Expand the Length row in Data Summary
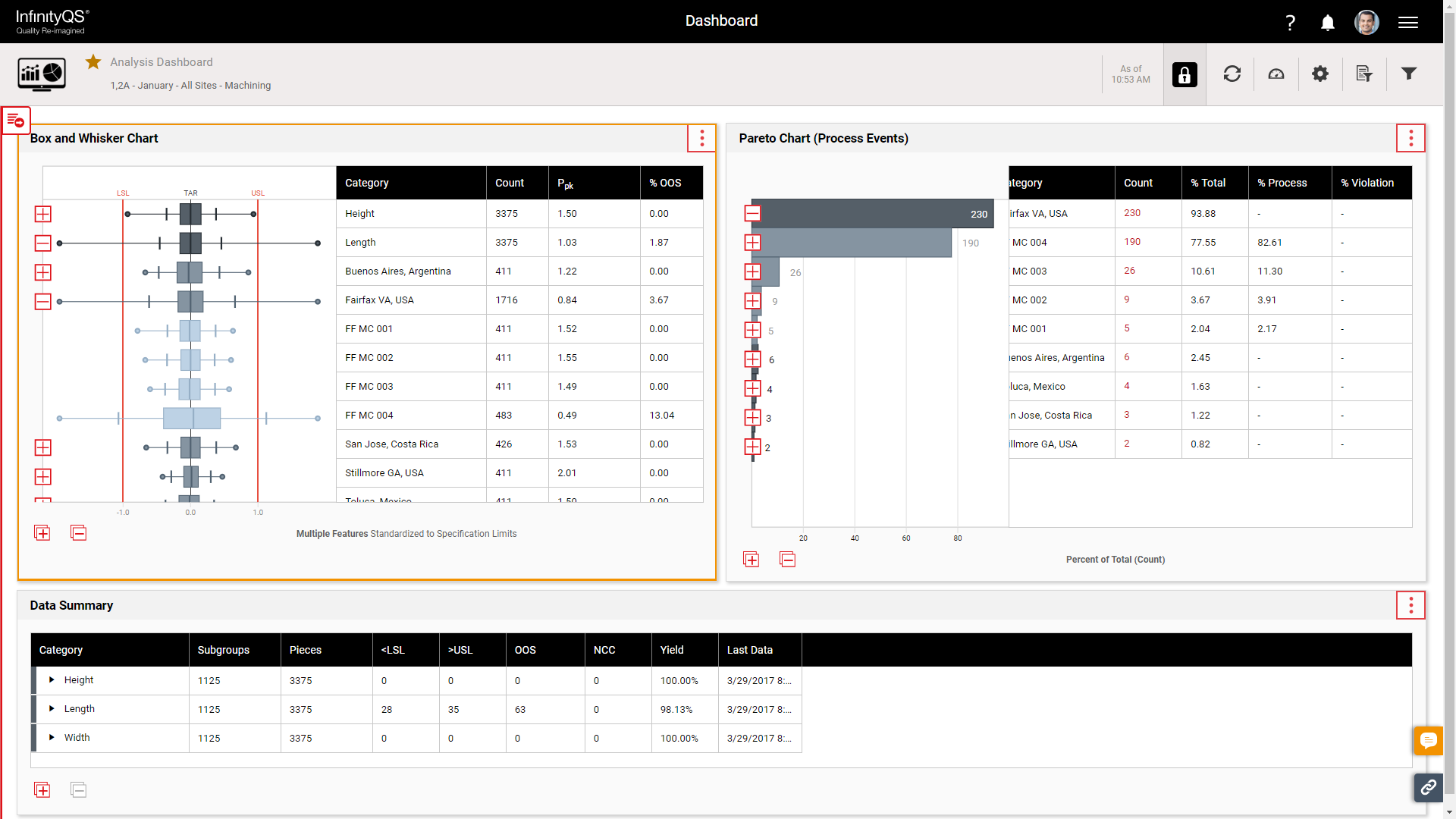This screenshot has height=819, width=1456. 52,709
